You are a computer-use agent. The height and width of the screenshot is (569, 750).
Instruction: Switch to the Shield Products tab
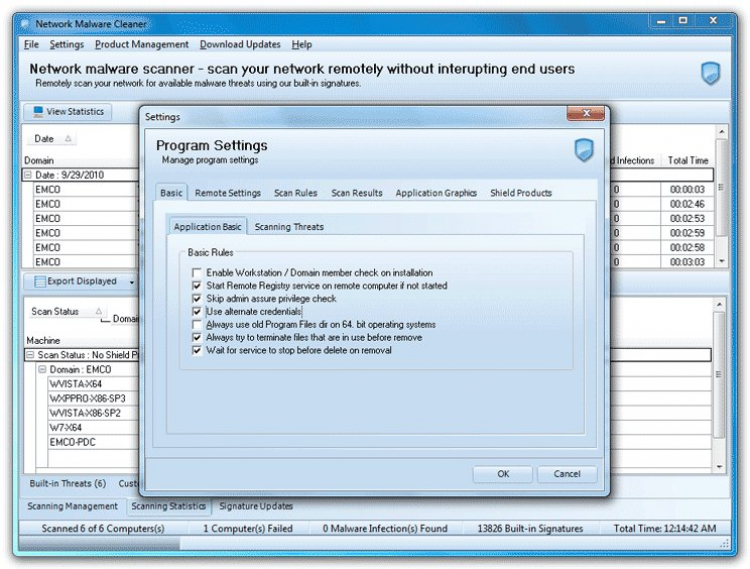pos(521,193)
